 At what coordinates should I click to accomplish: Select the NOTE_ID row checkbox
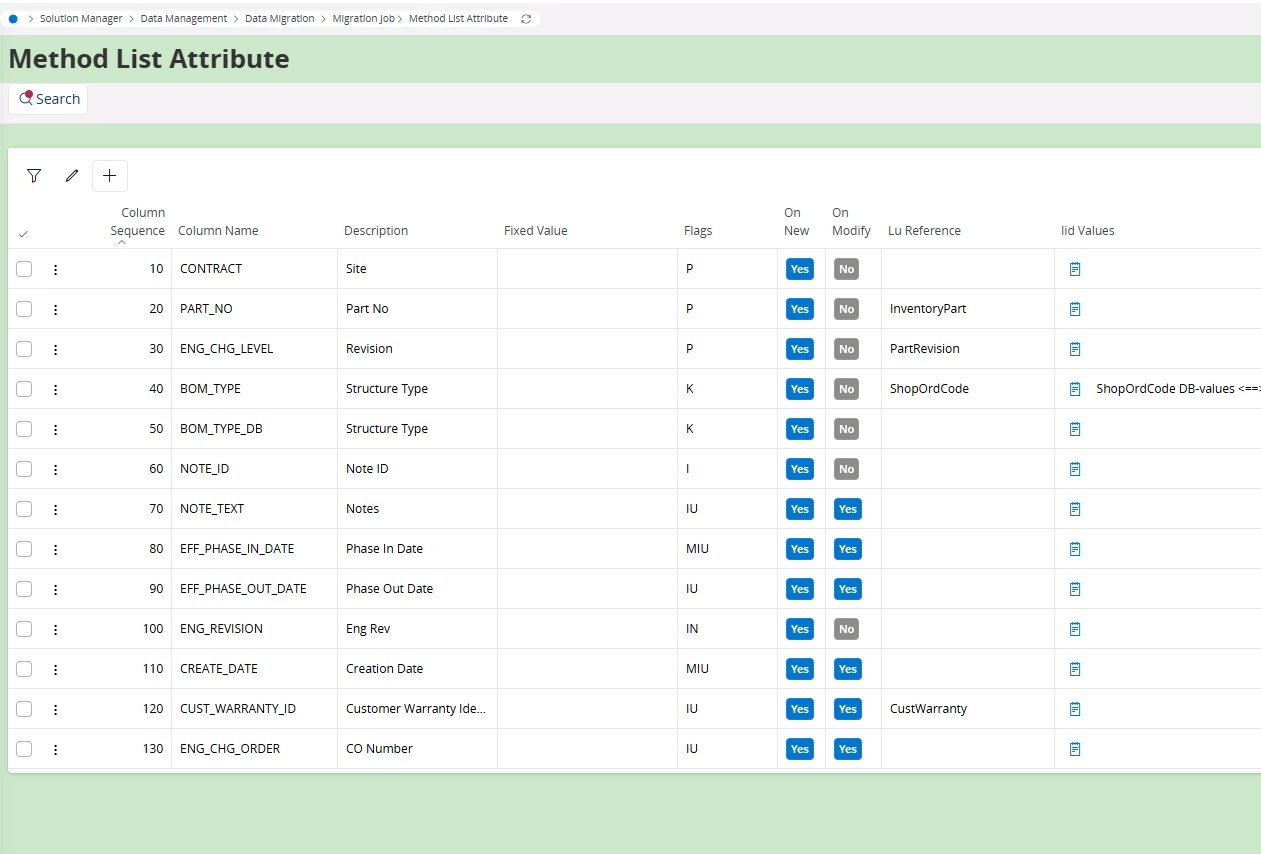(24, 469)
